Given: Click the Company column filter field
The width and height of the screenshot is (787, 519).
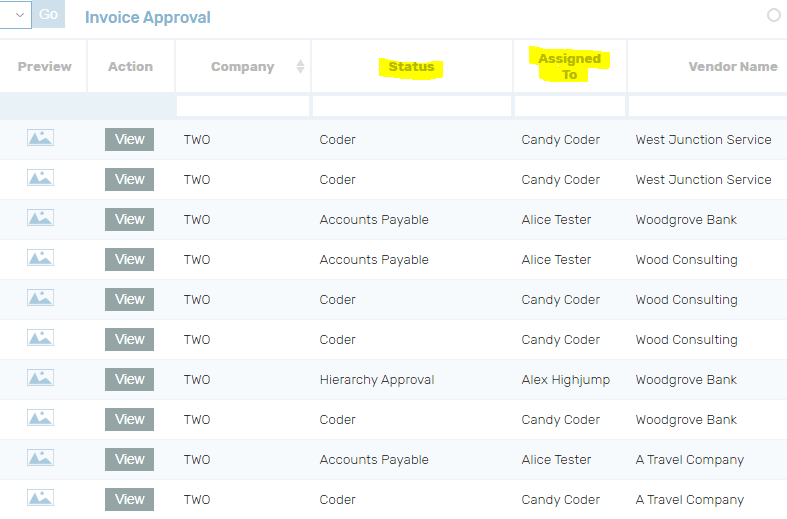Looking at the screenshot, I should click(242, 106).
